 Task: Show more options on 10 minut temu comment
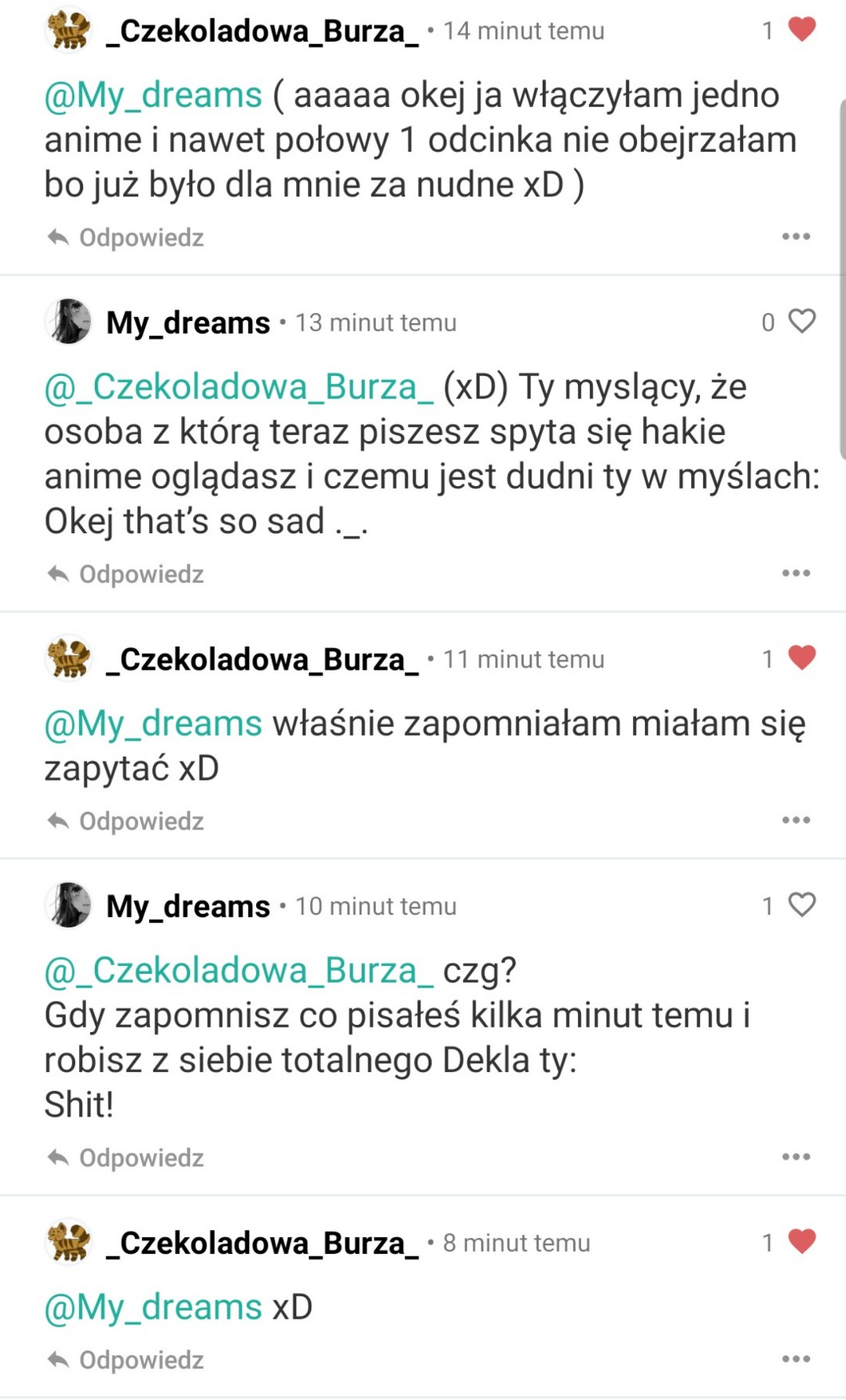coord(796,1157)
